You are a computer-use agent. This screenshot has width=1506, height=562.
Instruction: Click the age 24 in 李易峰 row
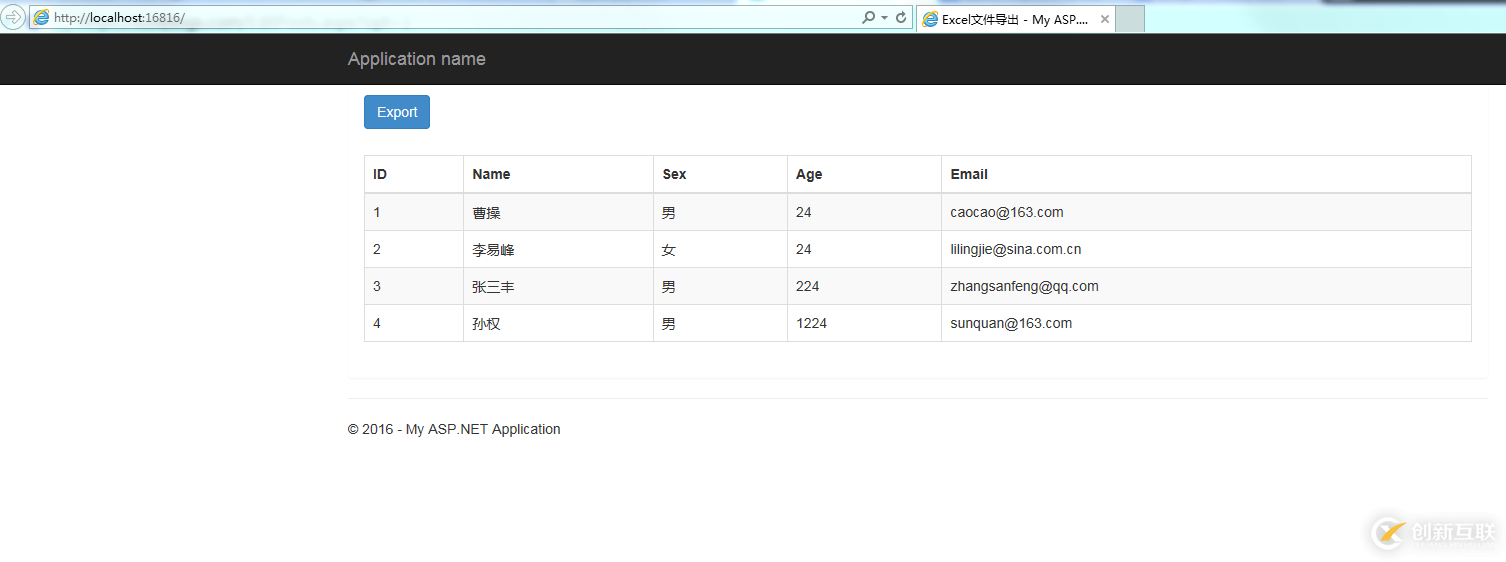pyautogui.click(x=804, y=249)
